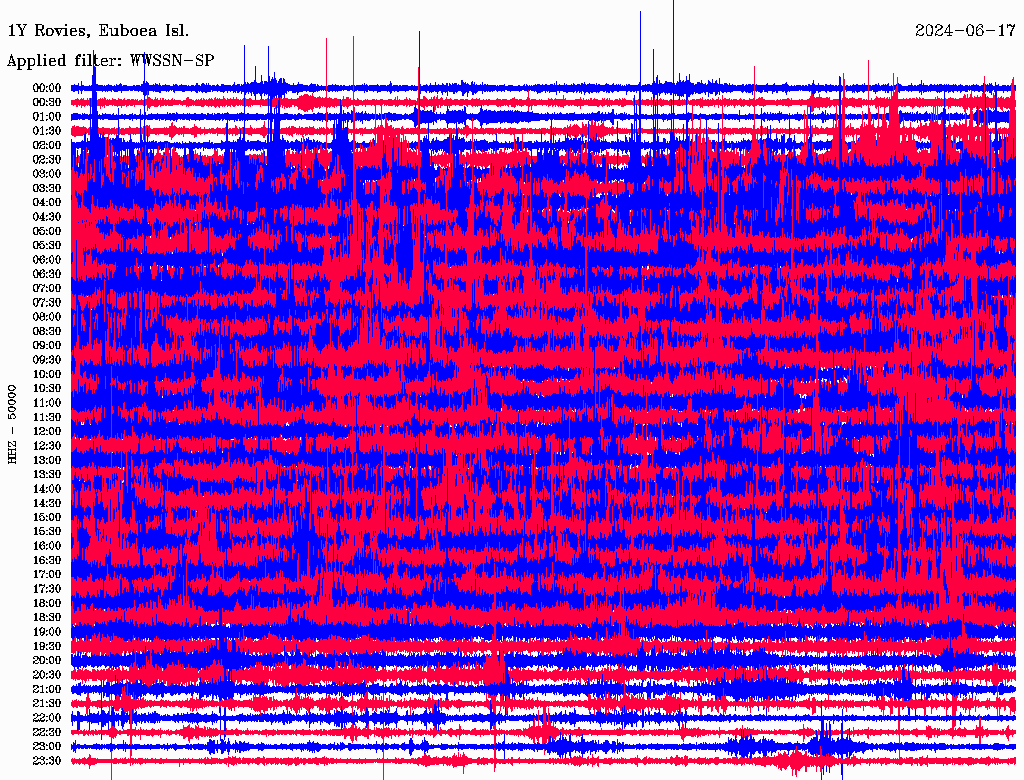Select the 06:00 time label

(47, 260)
